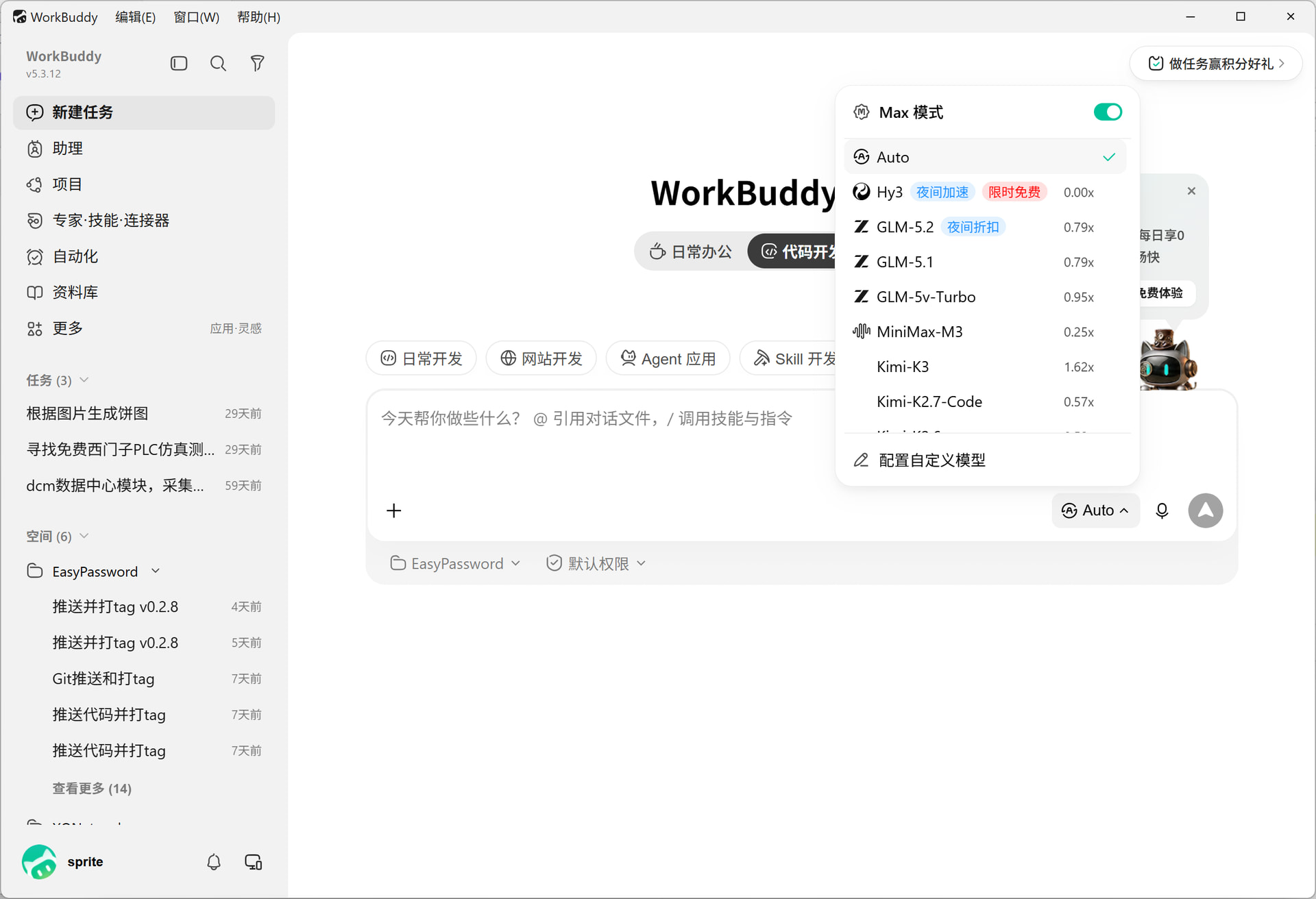Click the robot cat mascot
The image size is (1316, 899).
pos(1168,360)
